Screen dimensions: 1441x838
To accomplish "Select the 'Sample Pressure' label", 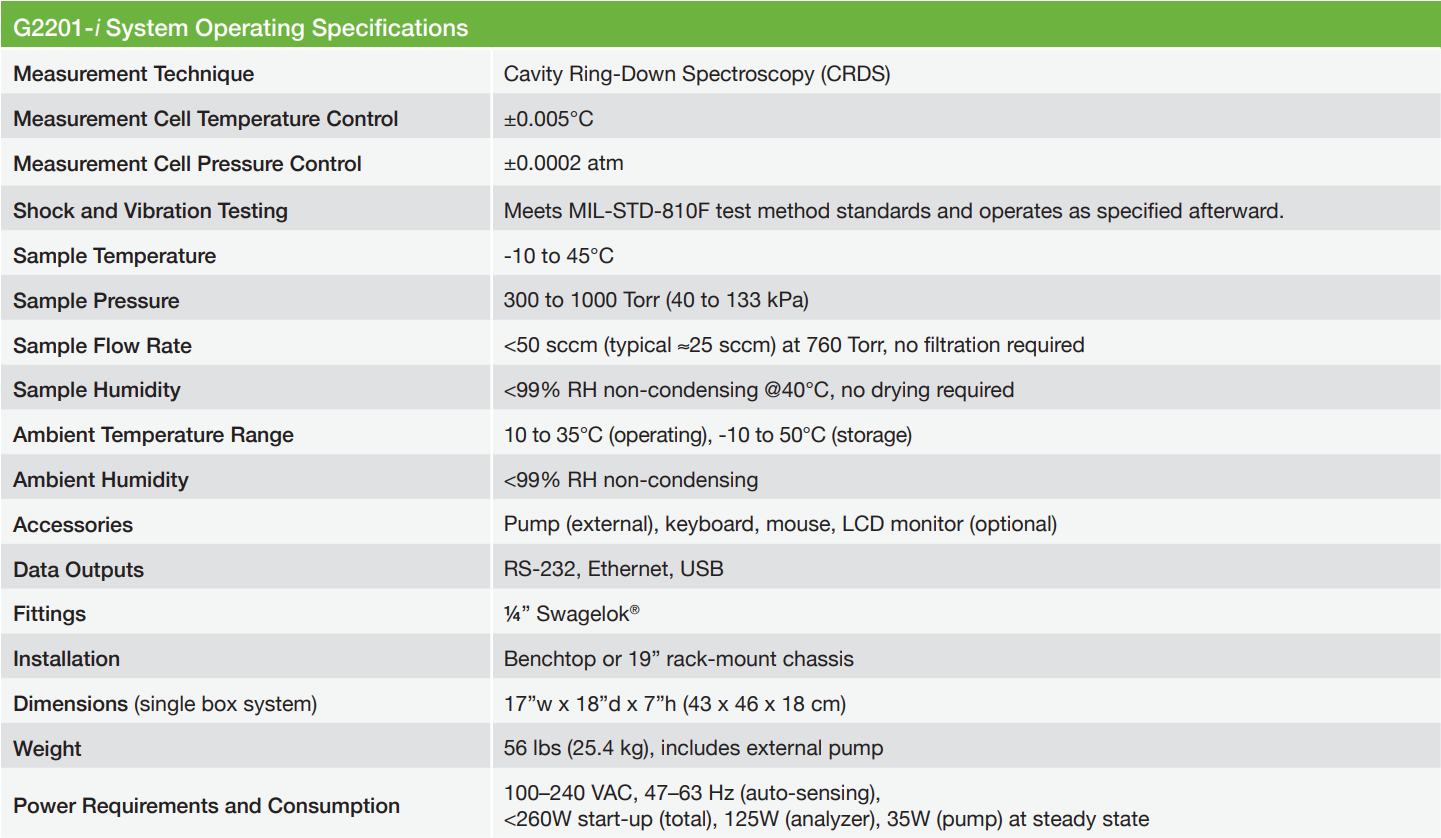I will pyautogui.click(x=97, y=301).
